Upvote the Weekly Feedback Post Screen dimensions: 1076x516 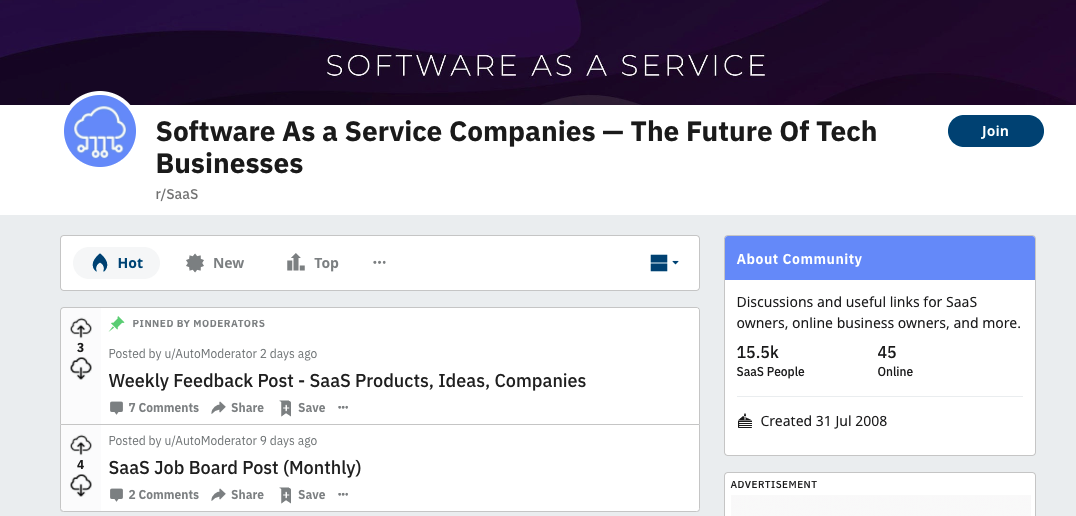(x=81, y=327)
